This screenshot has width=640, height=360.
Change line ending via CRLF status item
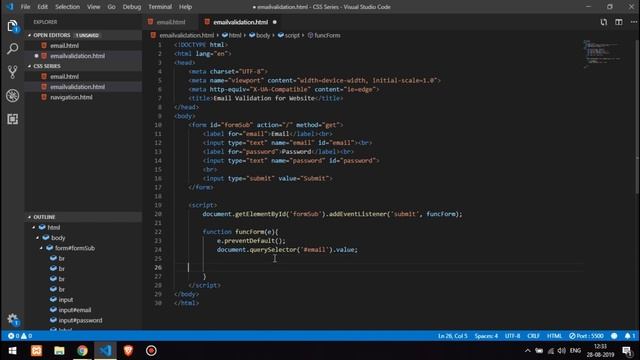click(533, 336)
